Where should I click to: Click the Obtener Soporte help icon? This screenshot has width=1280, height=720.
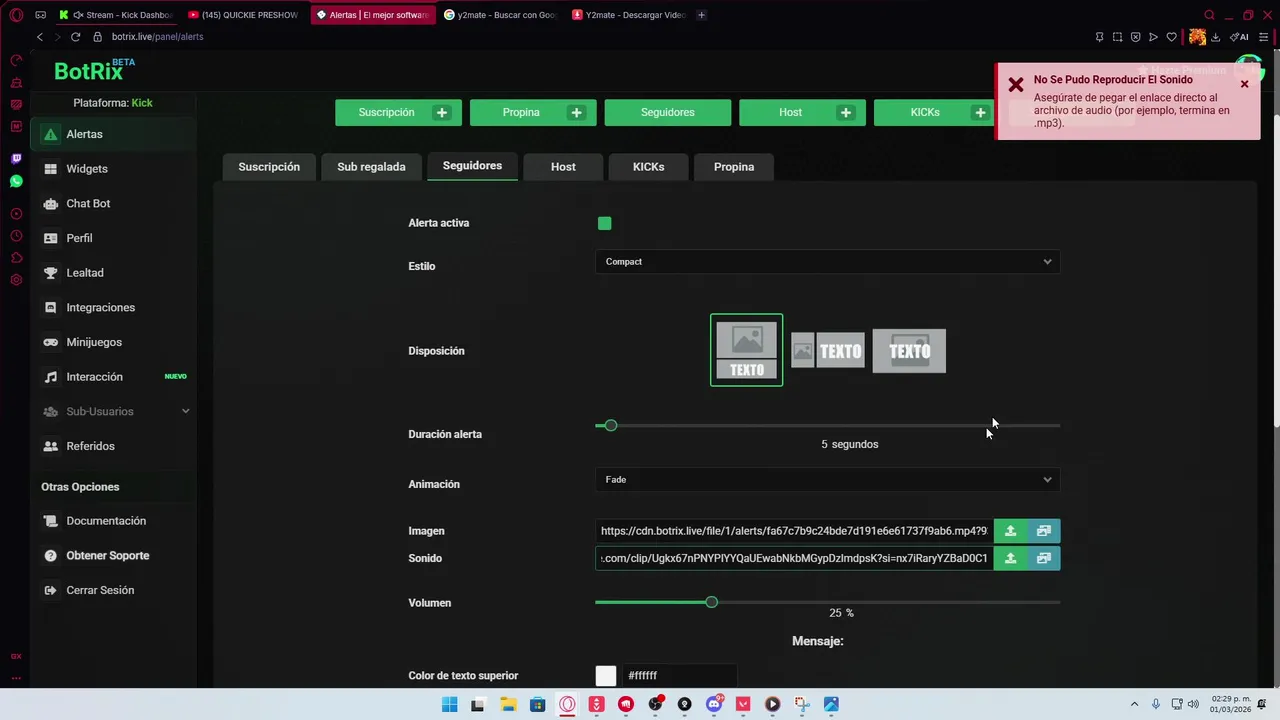[50, 556]
